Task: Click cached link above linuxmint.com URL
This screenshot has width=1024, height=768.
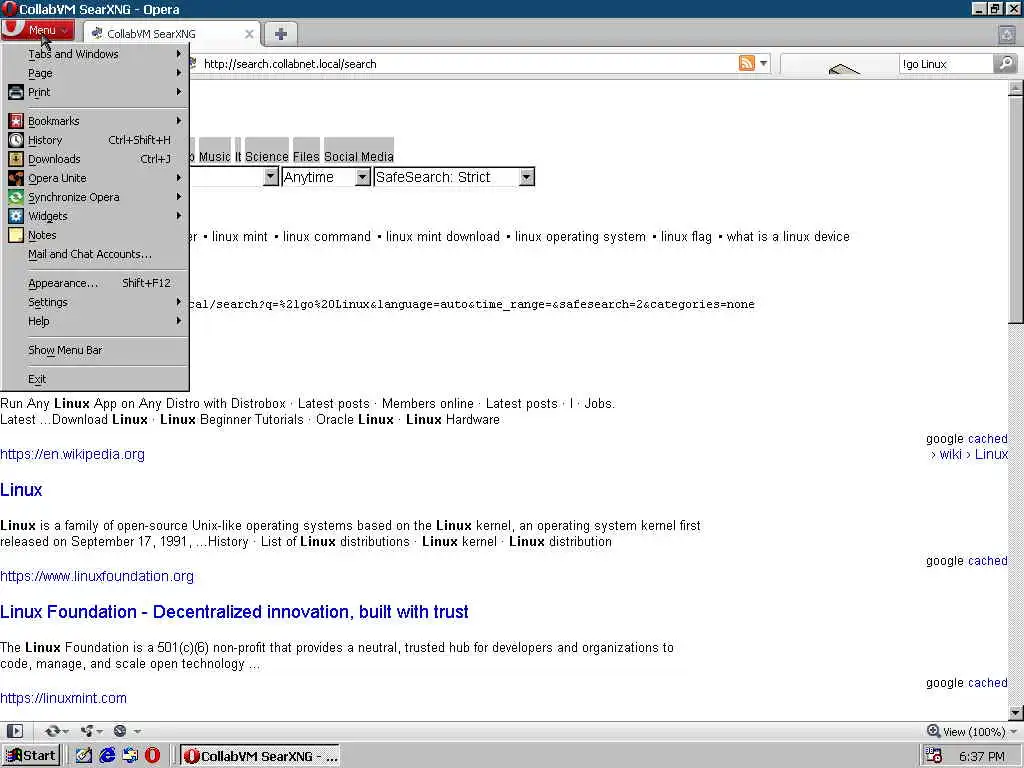Action: pos(987,683)
